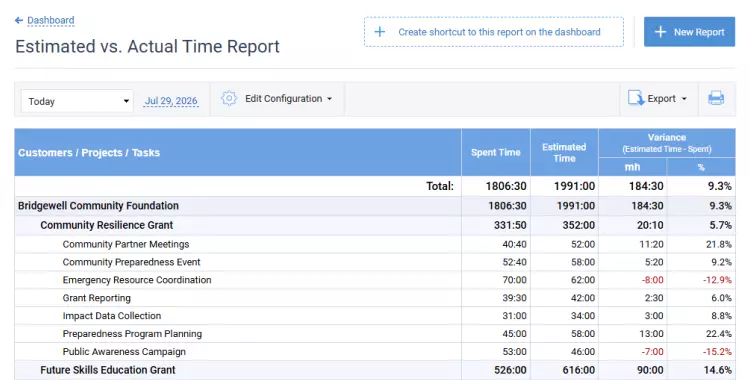Click the 14.6% variance for Future Skills Education Grant

pyautogui.click(x=717, y=370)
